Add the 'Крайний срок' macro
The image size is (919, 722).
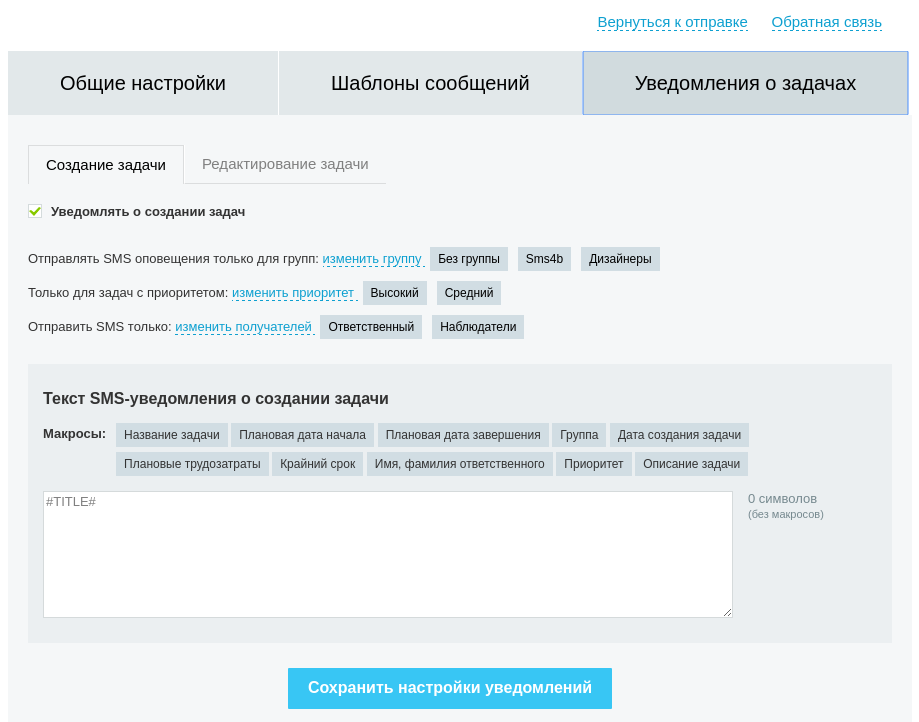click(317, 464)
